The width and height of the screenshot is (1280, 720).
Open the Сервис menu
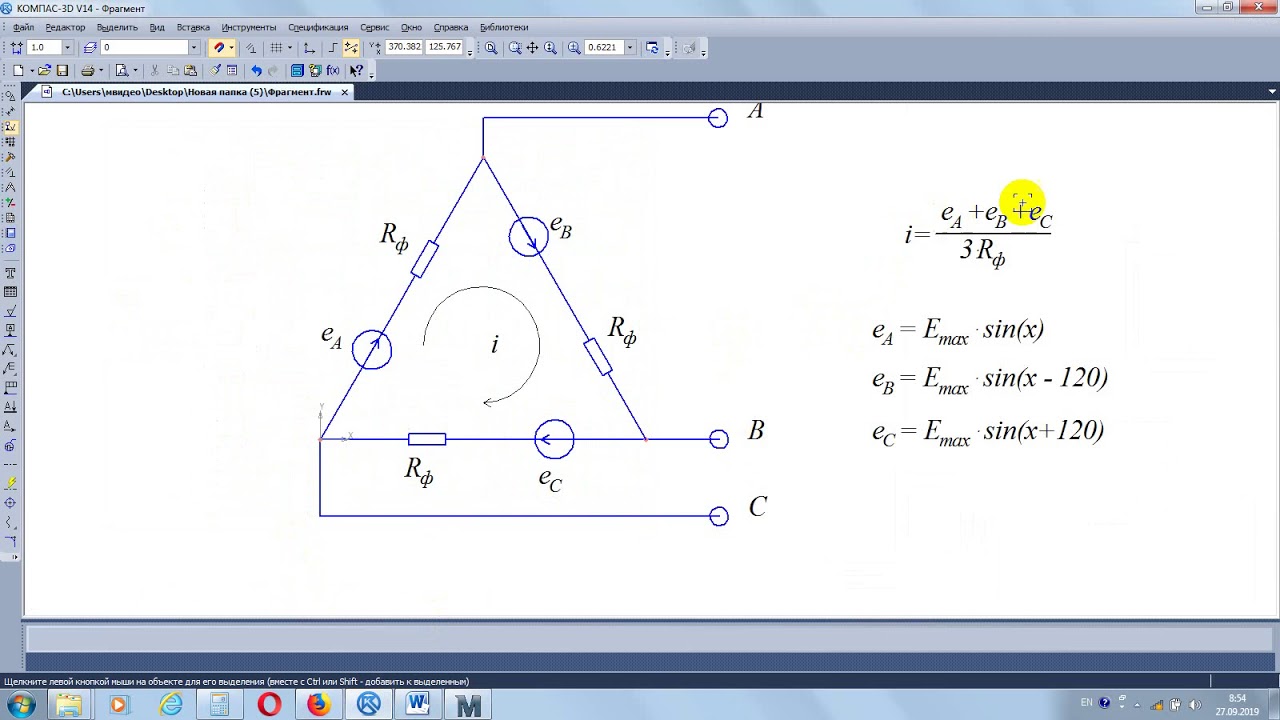coord(374,27)
